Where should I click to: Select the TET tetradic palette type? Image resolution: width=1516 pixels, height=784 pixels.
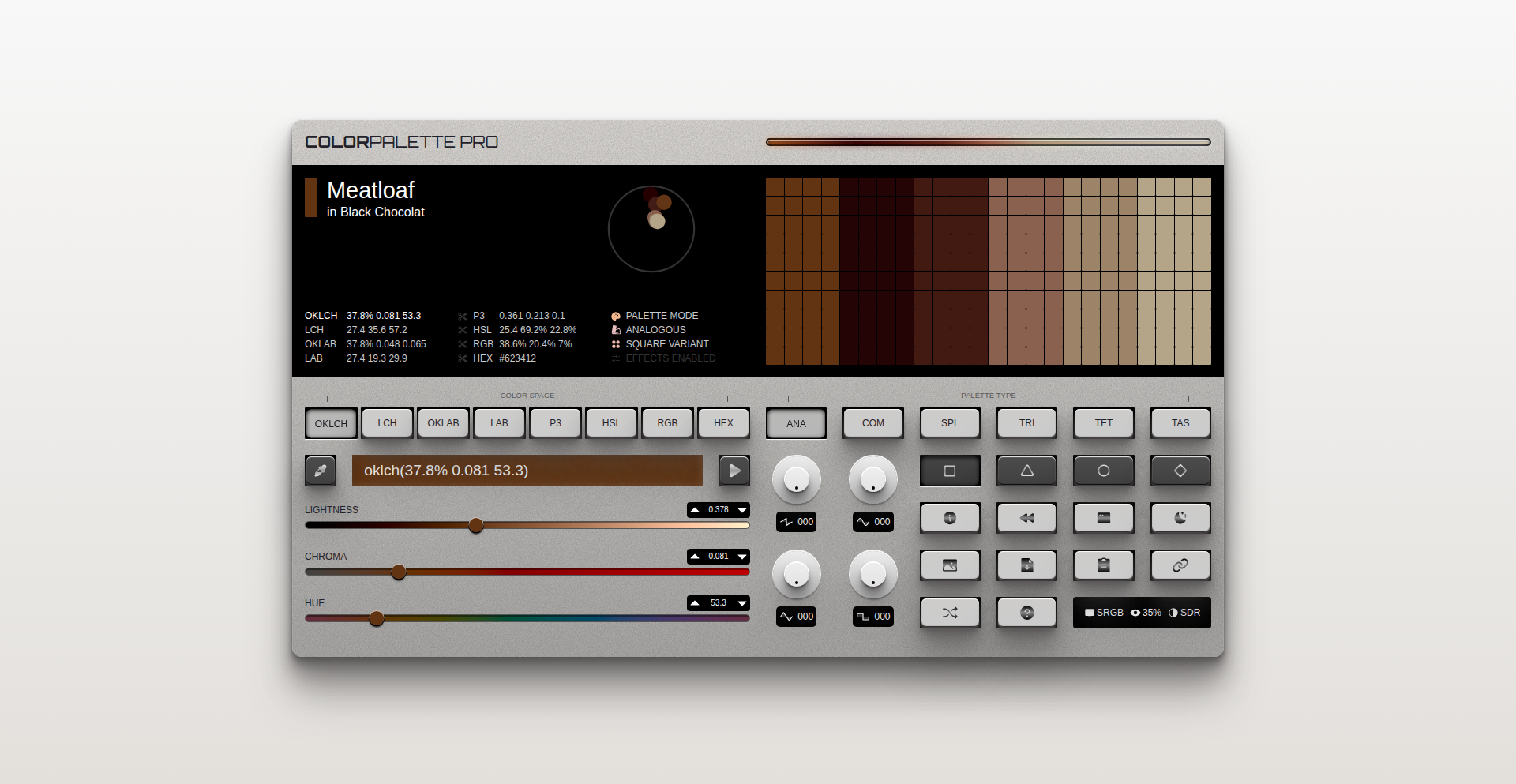click(x=1104, y=423)
